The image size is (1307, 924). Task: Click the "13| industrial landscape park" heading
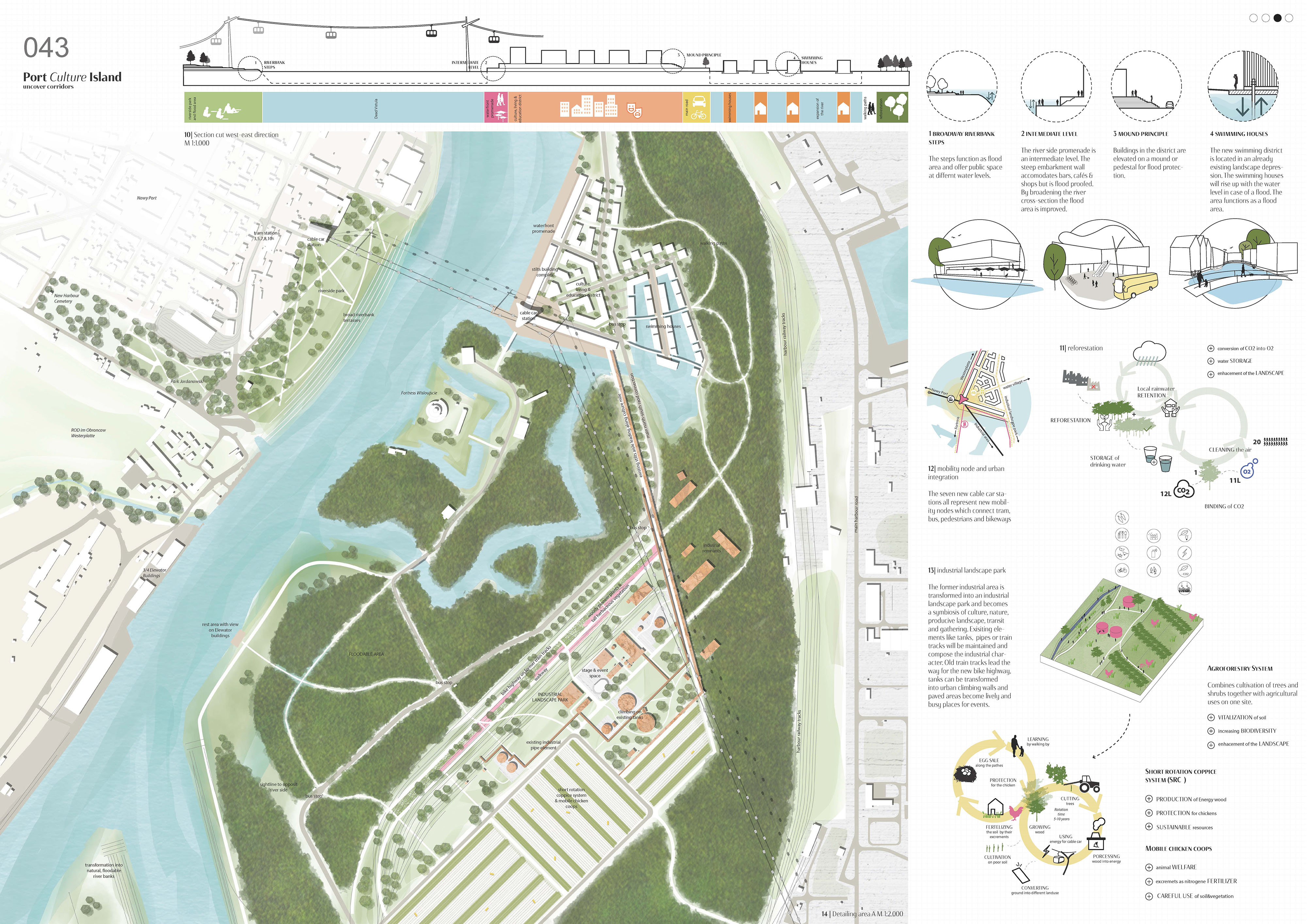pos(967,570)
